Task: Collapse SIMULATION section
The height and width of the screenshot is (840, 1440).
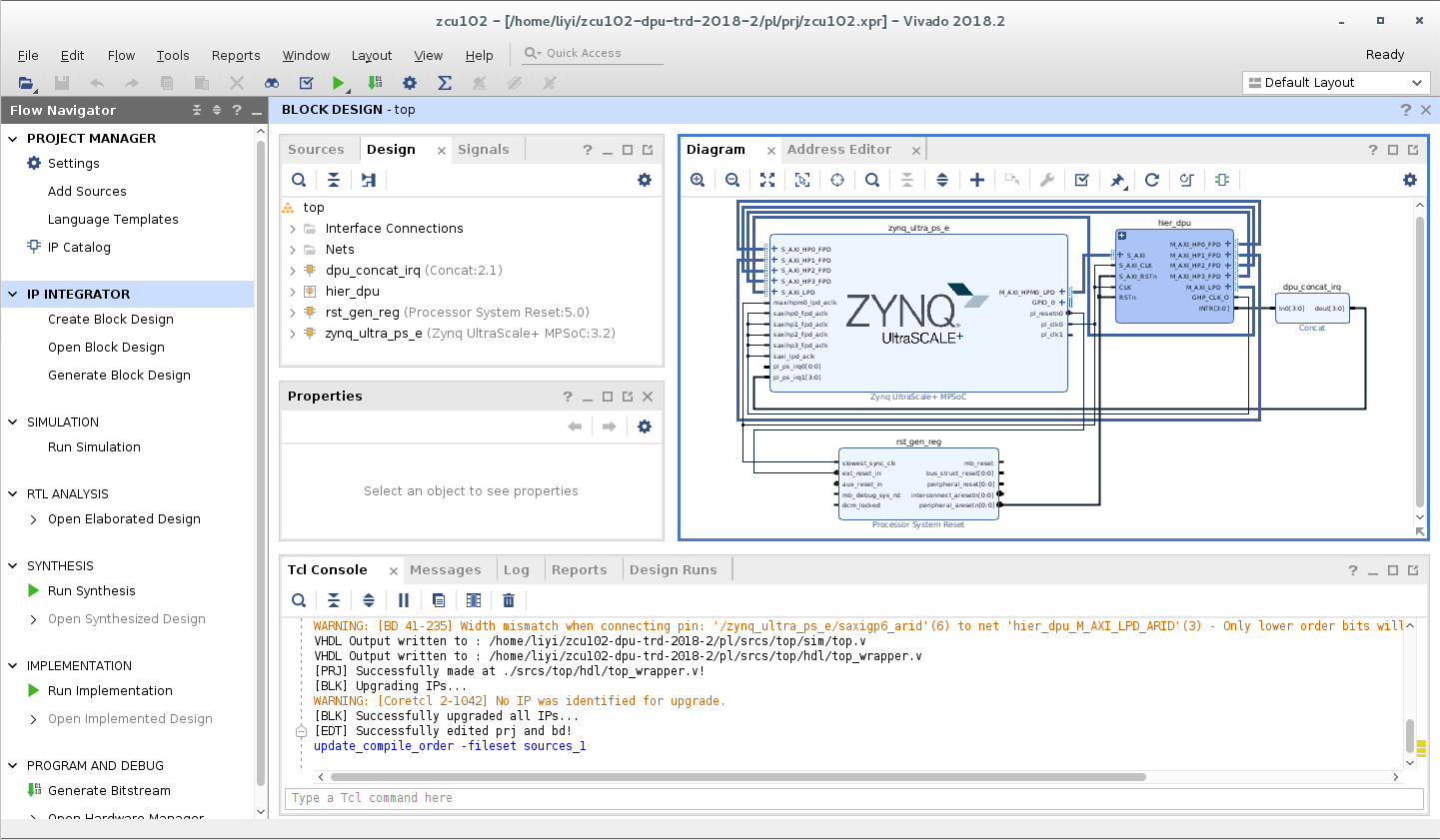Action: pos(13,422)
